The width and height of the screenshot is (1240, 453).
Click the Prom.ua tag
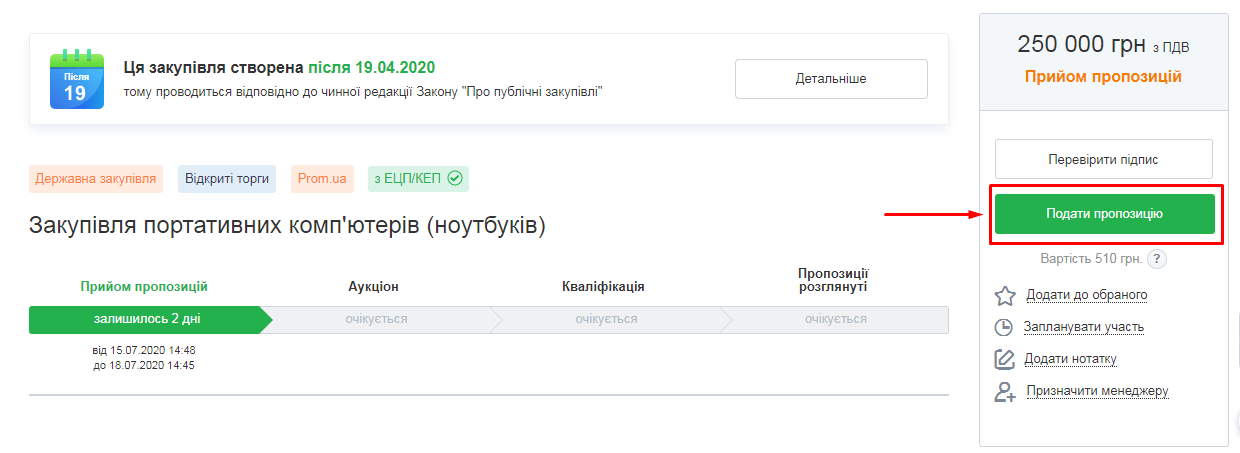click(321, 179)
